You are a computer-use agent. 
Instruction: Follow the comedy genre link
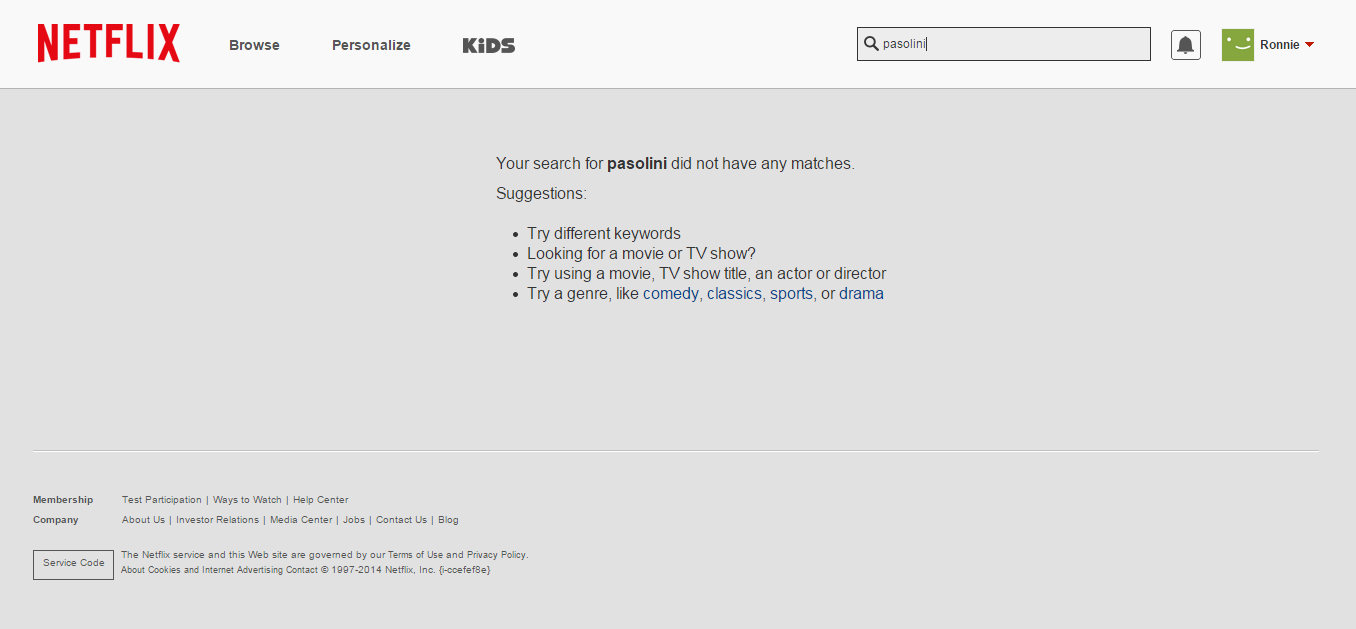coord(670,294)
